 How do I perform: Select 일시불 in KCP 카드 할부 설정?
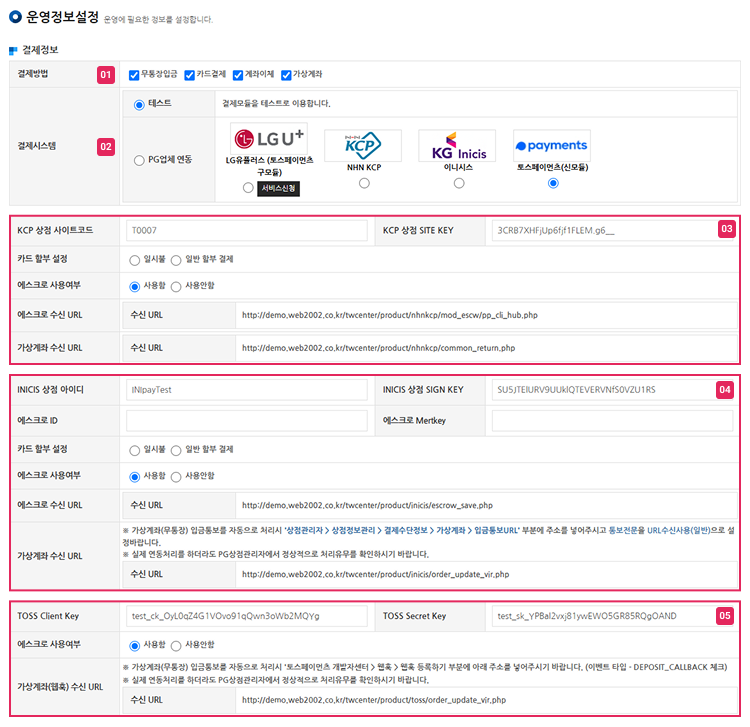pyautogui.click(x=134, y=260)
